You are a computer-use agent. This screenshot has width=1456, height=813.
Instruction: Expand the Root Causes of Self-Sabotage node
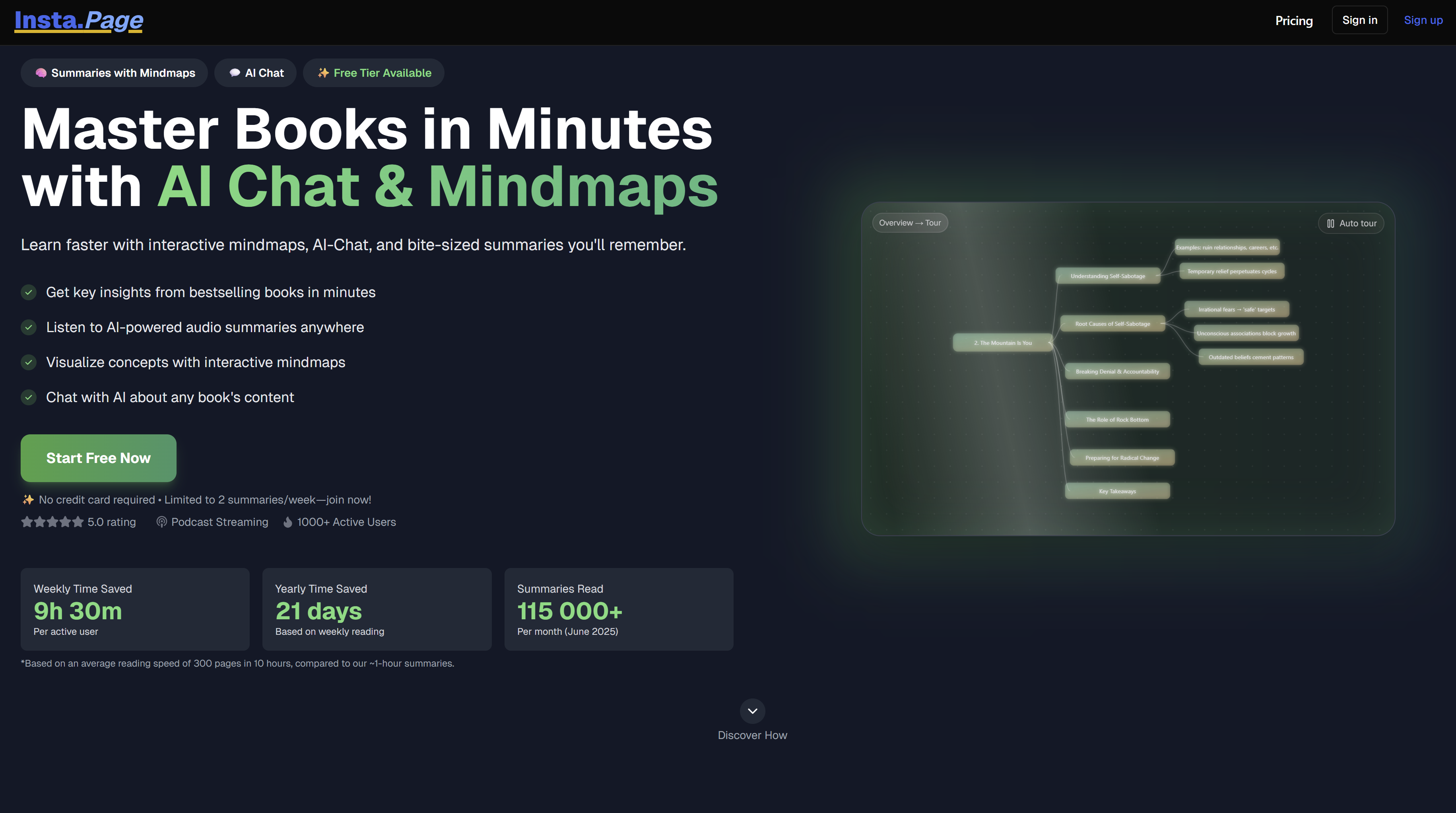coord(1112,324)
